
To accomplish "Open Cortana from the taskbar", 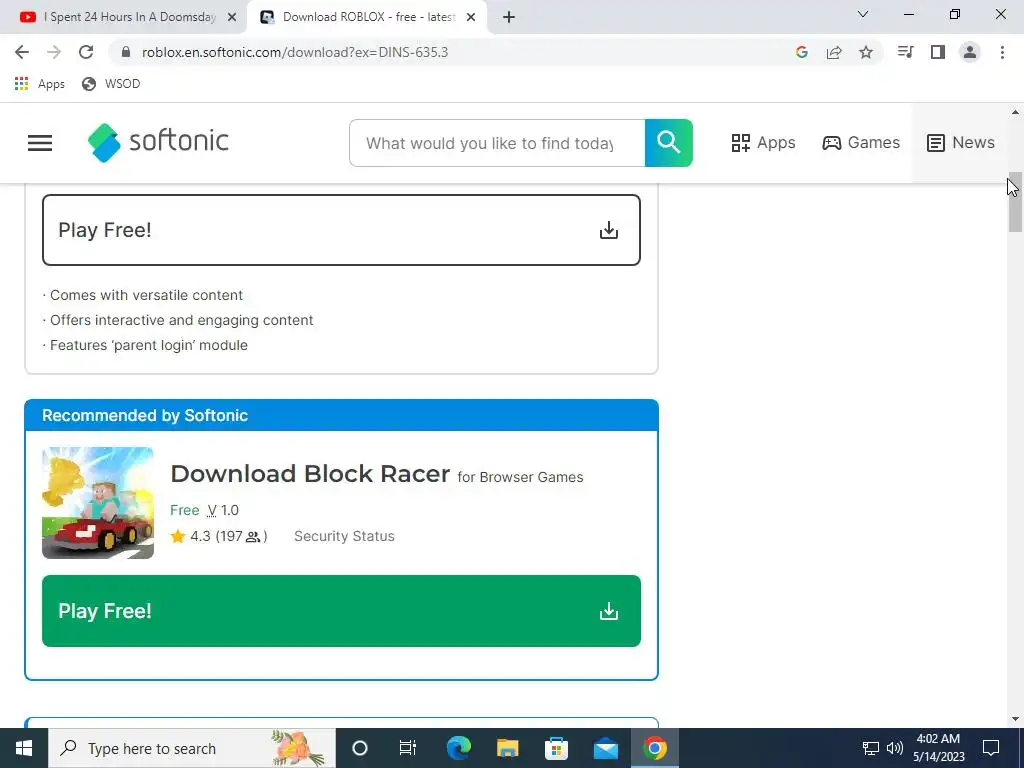I will pos(360,748).
